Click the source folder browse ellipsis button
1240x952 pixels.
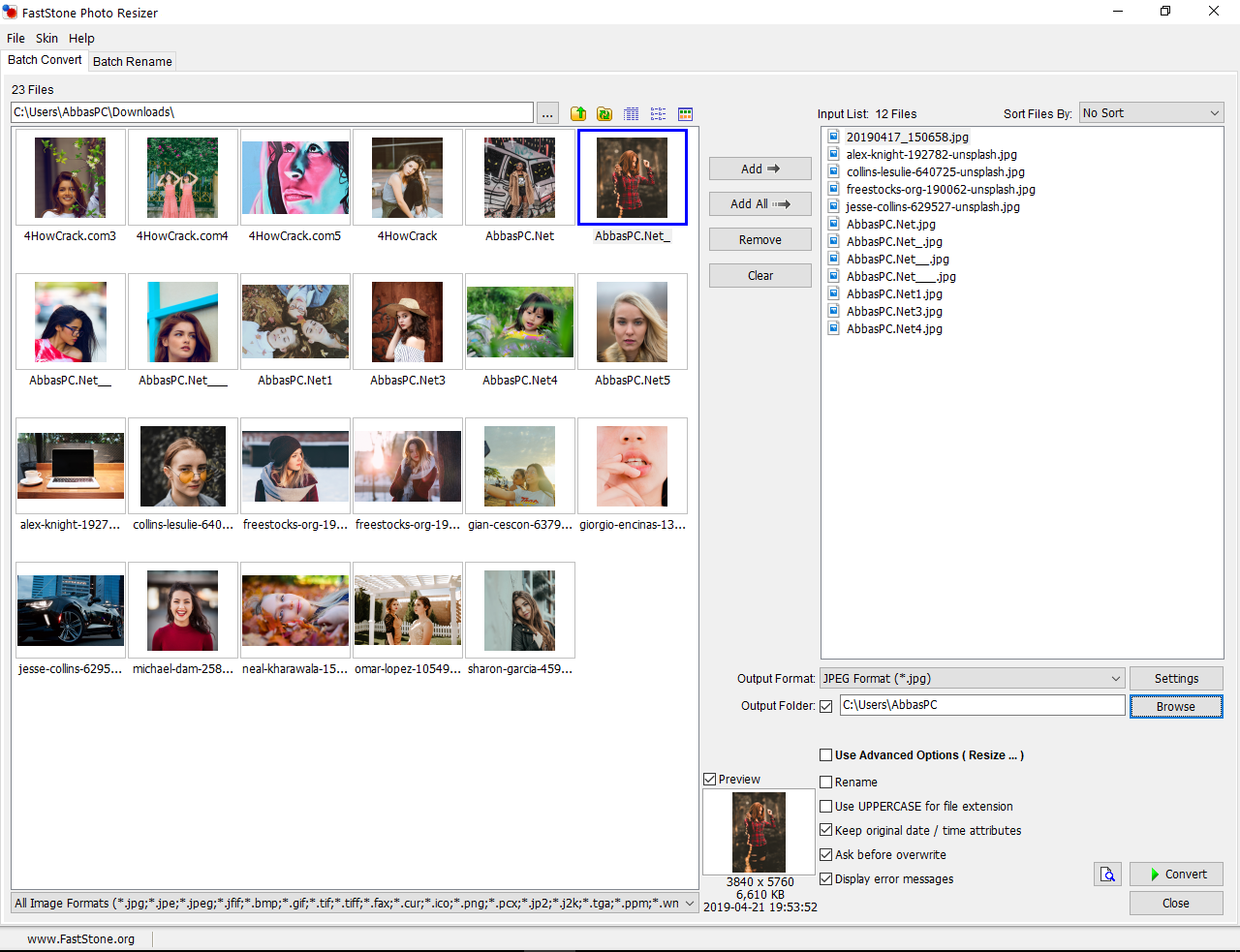(547, 113)
